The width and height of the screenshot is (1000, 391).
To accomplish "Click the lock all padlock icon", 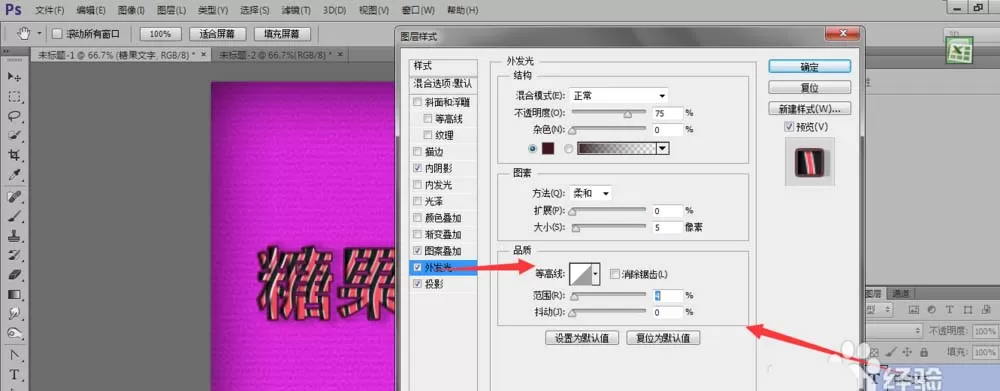I will tap(923, 351).
